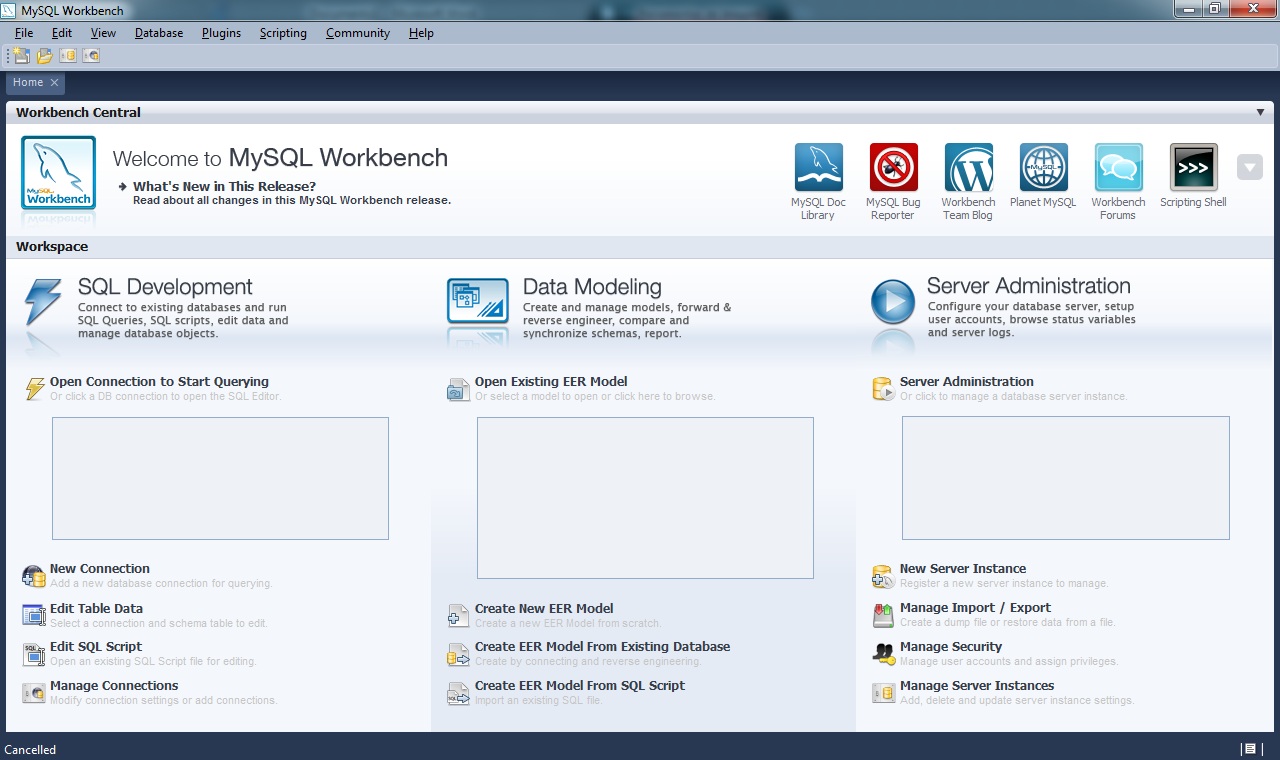Select the Home tab
Viewport: 1280px width, 760px height.
click(28, 83)
